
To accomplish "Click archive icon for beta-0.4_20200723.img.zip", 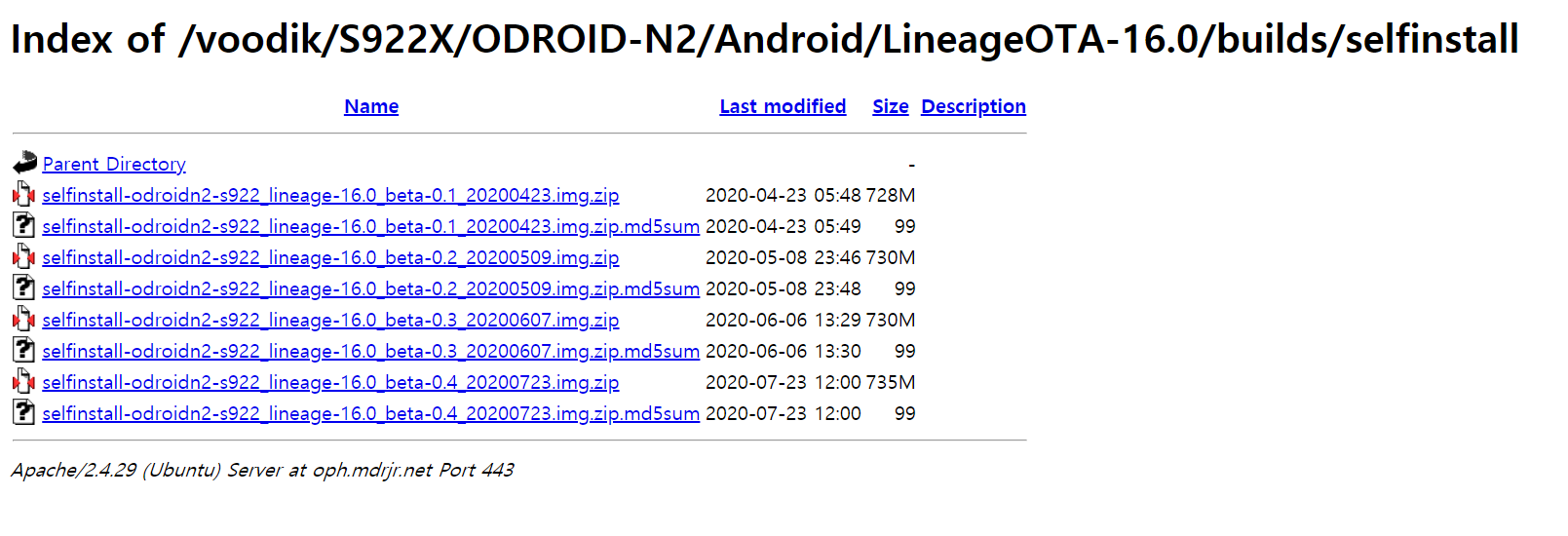I will (x=24, y=381).
